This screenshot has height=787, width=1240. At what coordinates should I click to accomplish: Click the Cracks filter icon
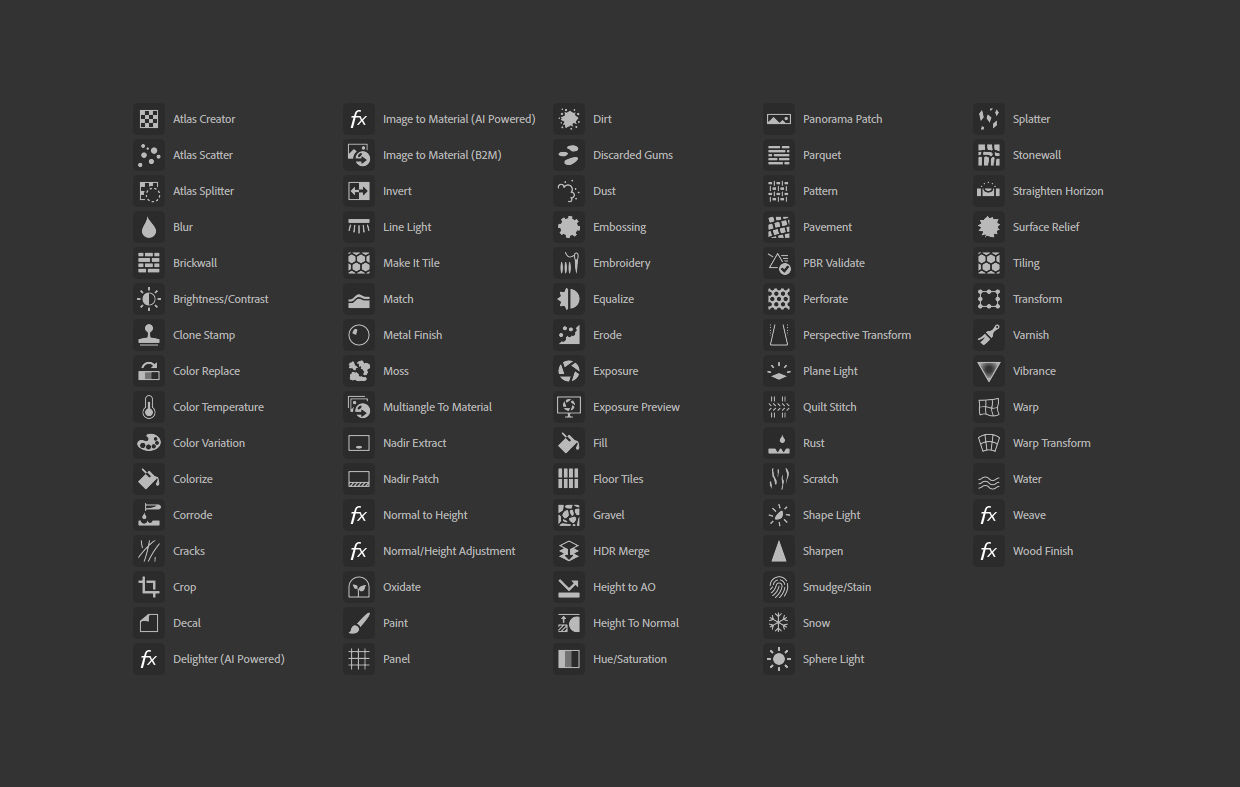tap(149, 551)
